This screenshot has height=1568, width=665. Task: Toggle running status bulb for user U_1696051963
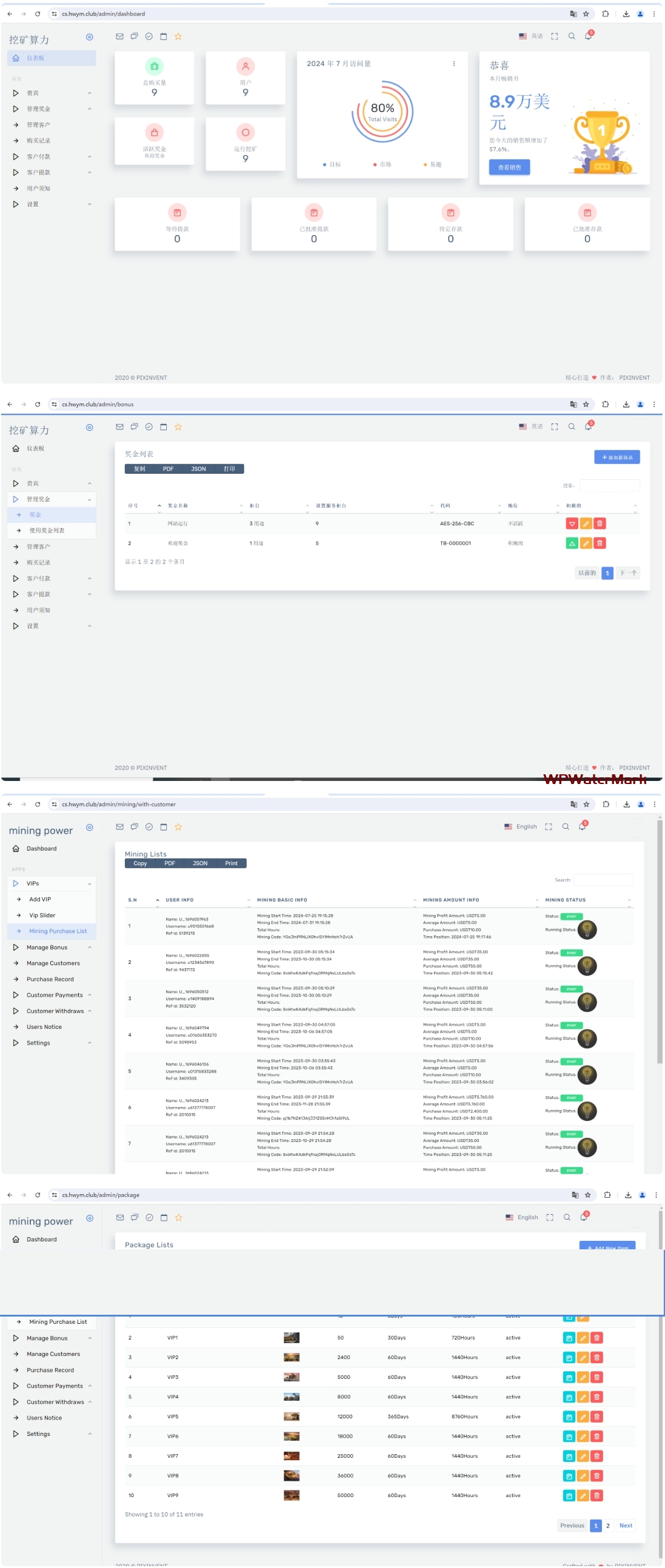tap(587, 929)
